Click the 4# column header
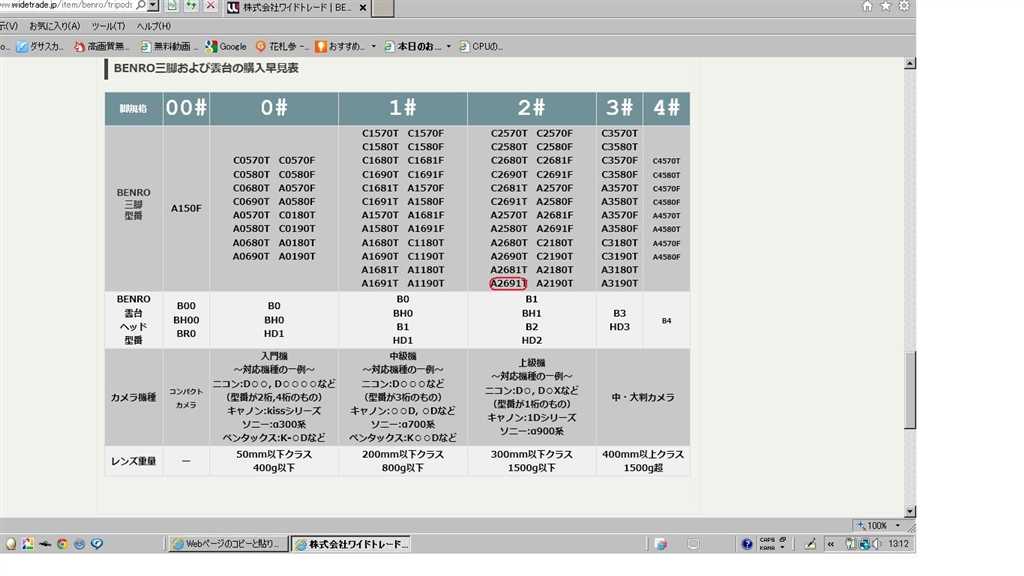Image resolution: width=1024 pixels, height=576 pixels. click(x=666, y=108)
